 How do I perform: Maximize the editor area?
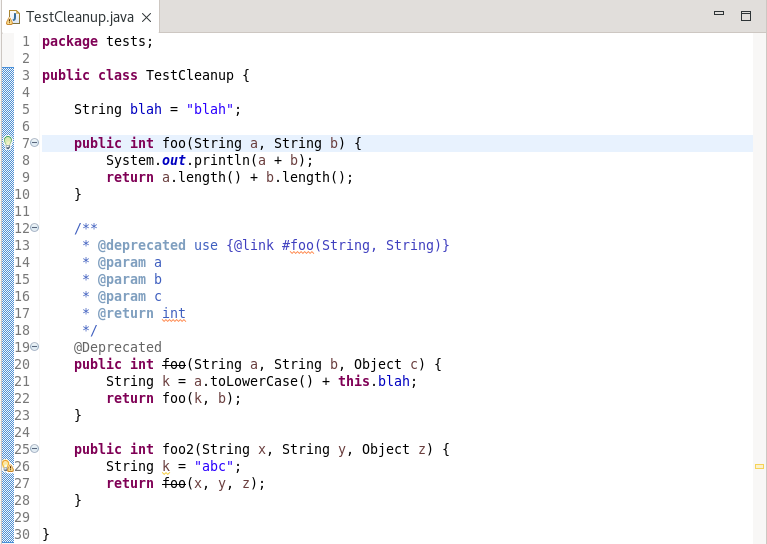[x=745, y=16]
